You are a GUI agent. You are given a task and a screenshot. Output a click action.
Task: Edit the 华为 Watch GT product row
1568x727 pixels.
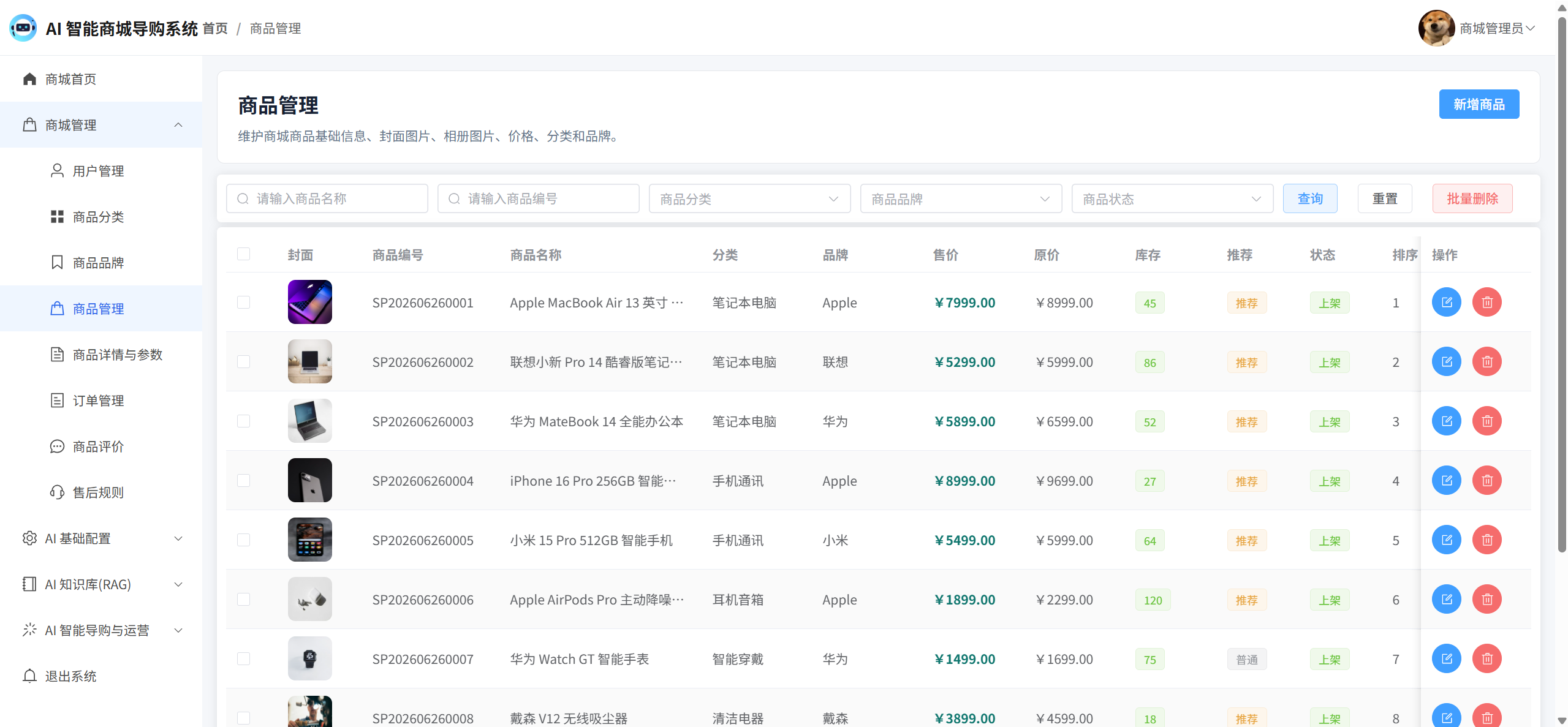tap(1446, 659)
